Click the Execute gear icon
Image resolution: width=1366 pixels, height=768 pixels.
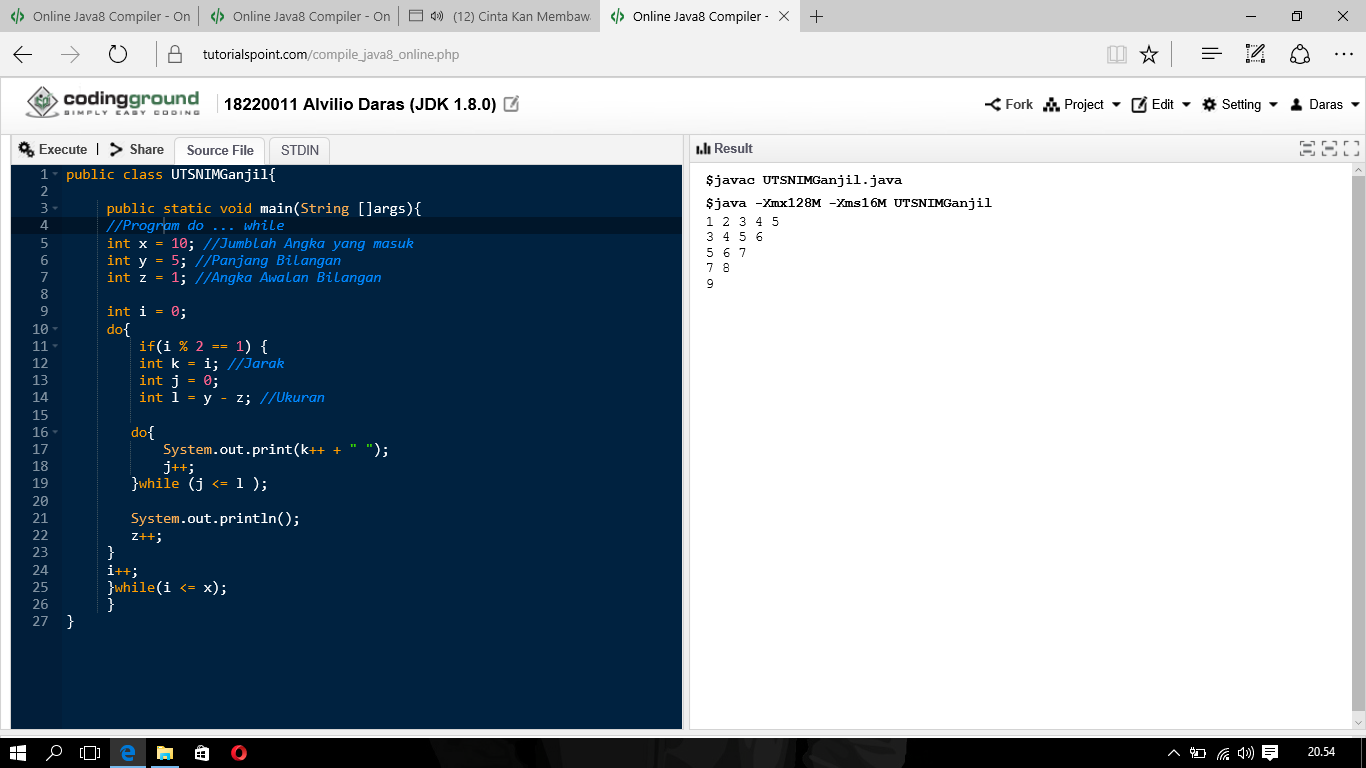pos(26,149)
